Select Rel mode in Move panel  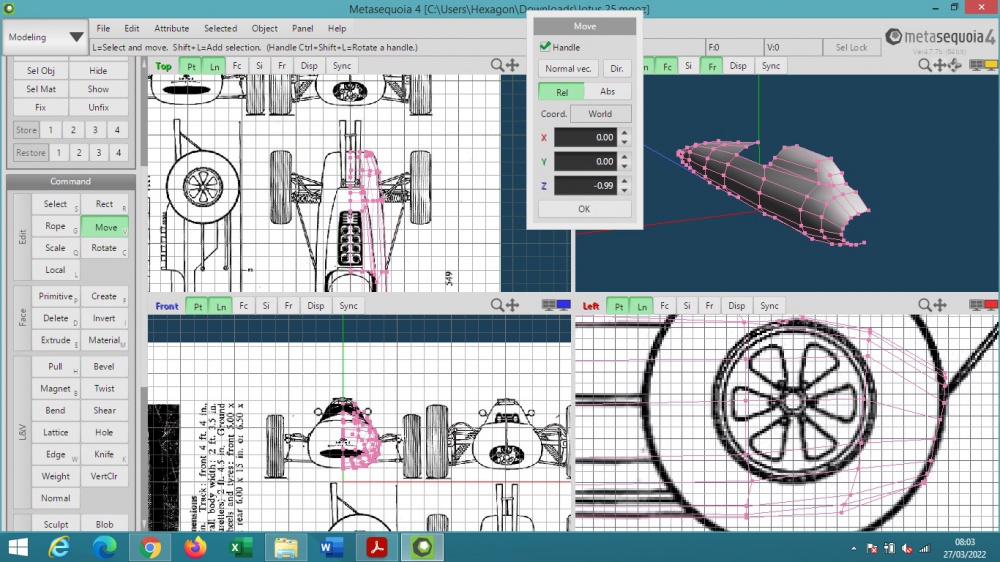(x=561, y=91)
